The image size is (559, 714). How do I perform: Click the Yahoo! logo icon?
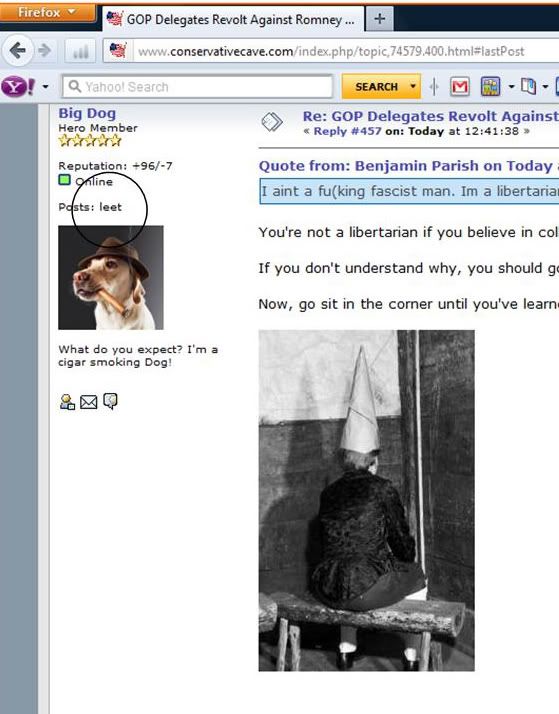tap(18, 86)
